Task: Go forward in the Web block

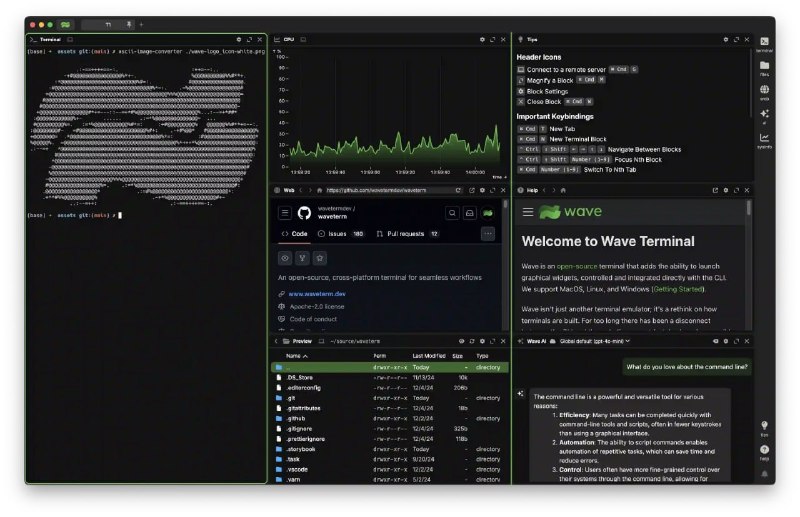Action: [310, 190]
